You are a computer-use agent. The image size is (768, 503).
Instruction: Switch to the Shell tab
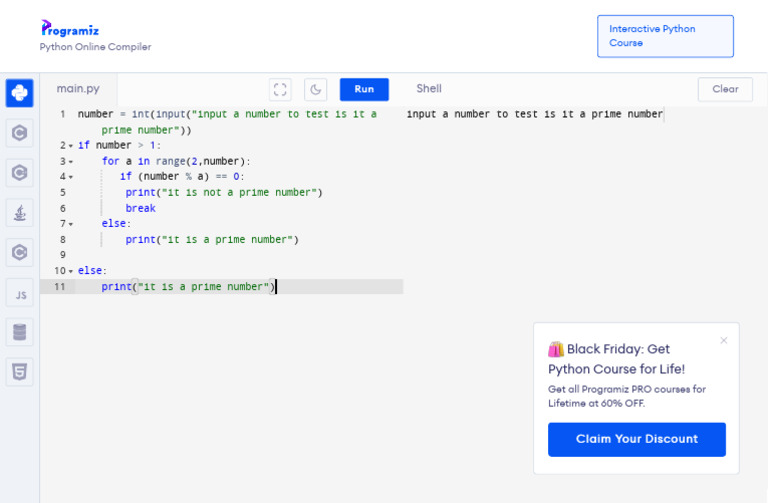click(429, 89)
